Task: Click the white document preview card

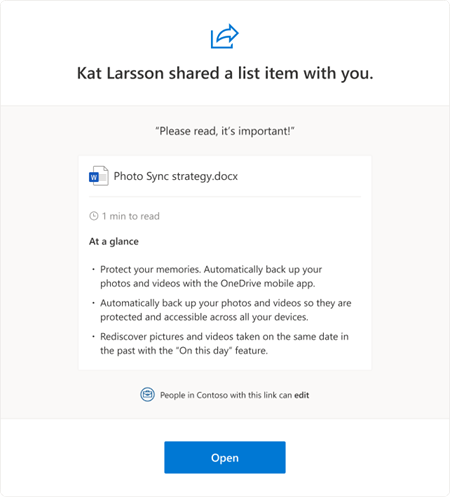Action: pyautogui.click(x=225, y=263)
